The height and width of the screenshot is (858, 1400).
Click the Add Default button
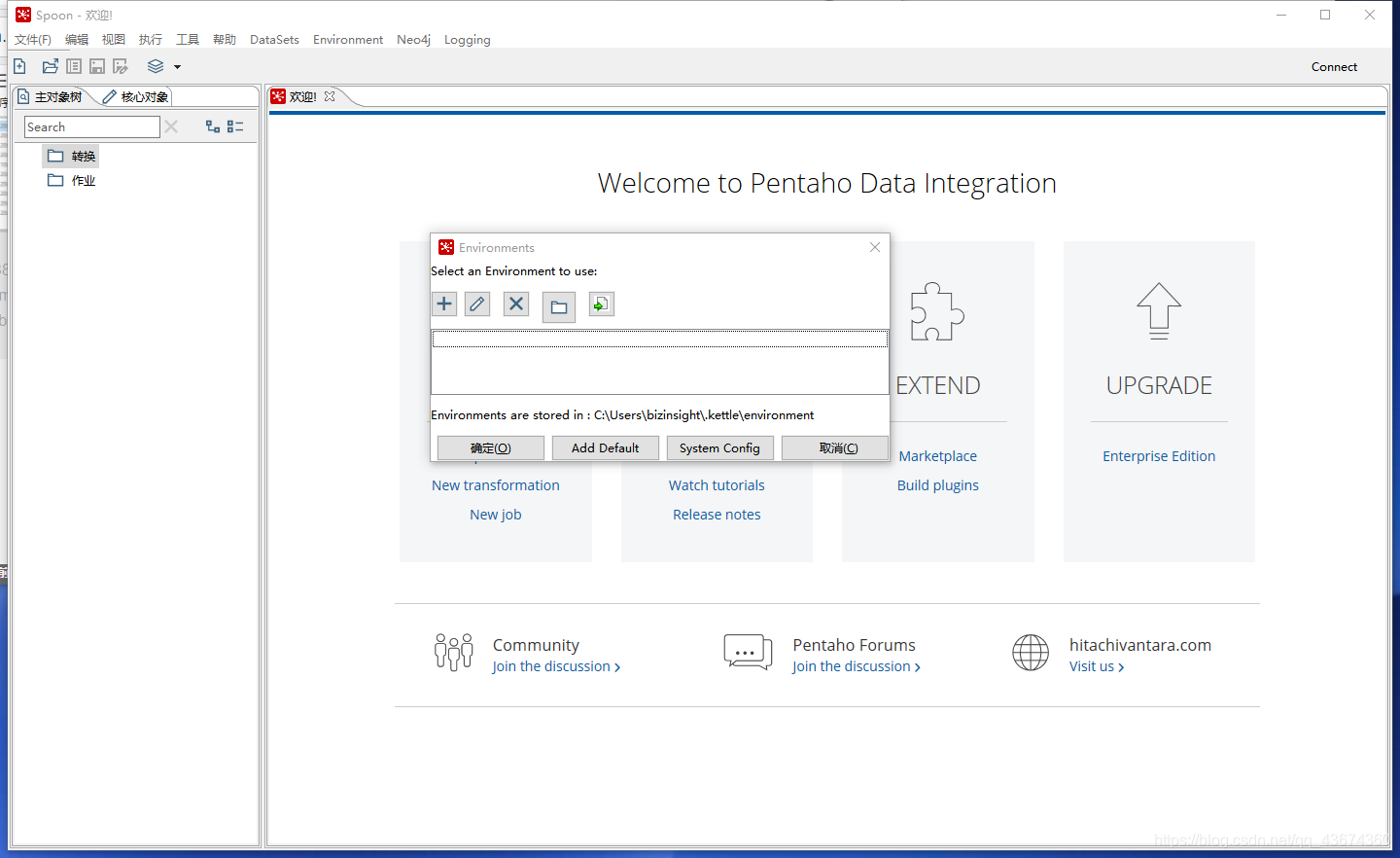(x=606, y=447)
